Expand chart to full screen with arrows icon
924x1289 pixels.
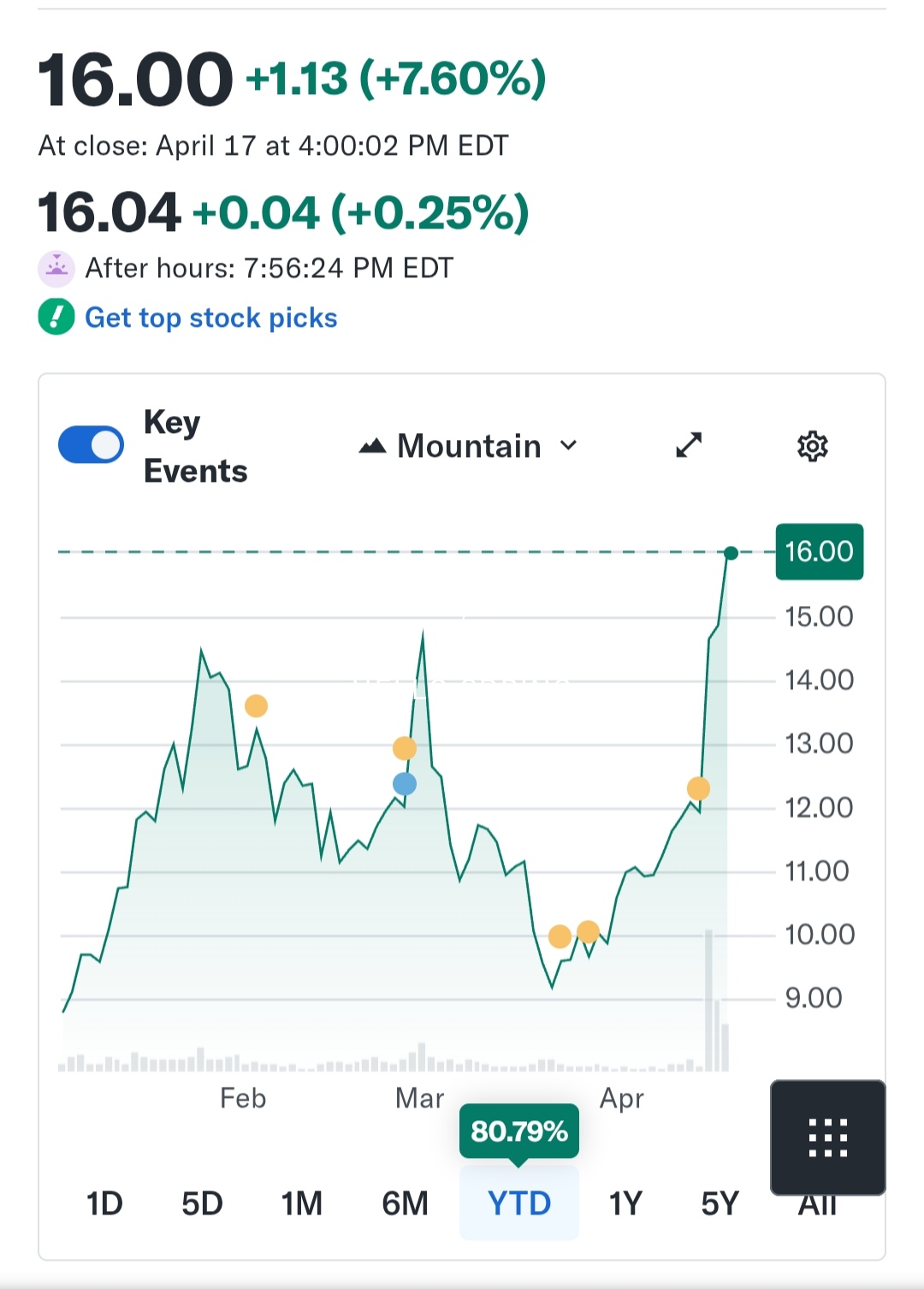(x=689, y=445)
